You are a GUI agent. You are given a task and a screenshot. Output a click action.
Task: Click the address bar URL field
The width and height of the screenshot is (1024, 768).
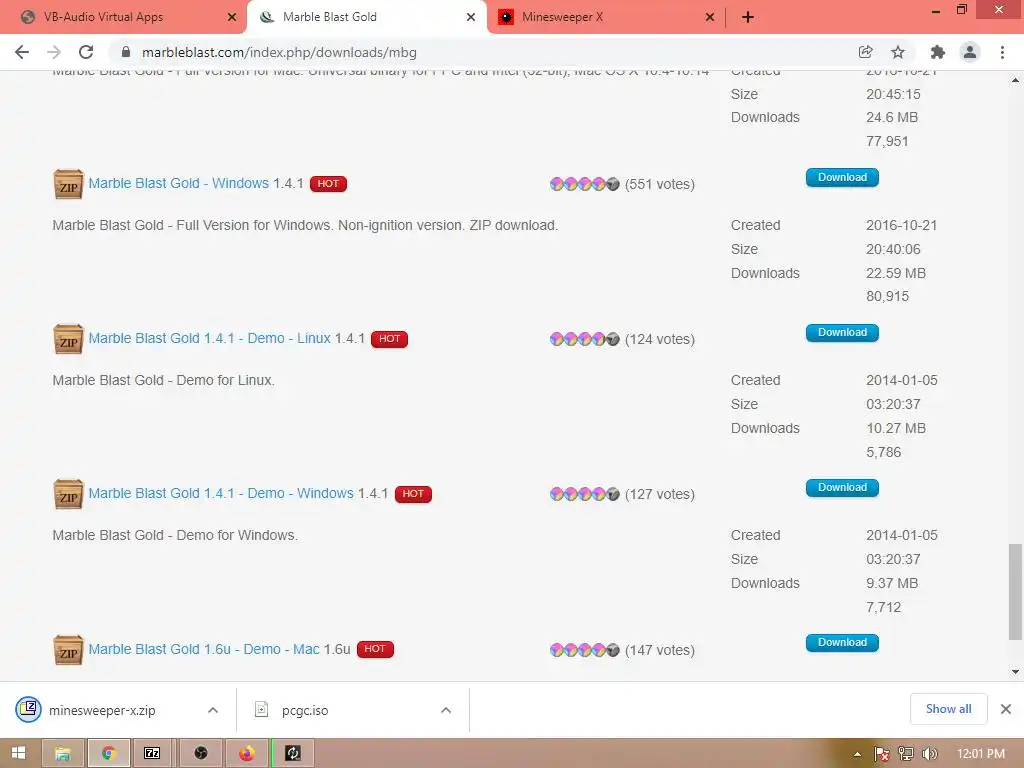pos(483,52)
